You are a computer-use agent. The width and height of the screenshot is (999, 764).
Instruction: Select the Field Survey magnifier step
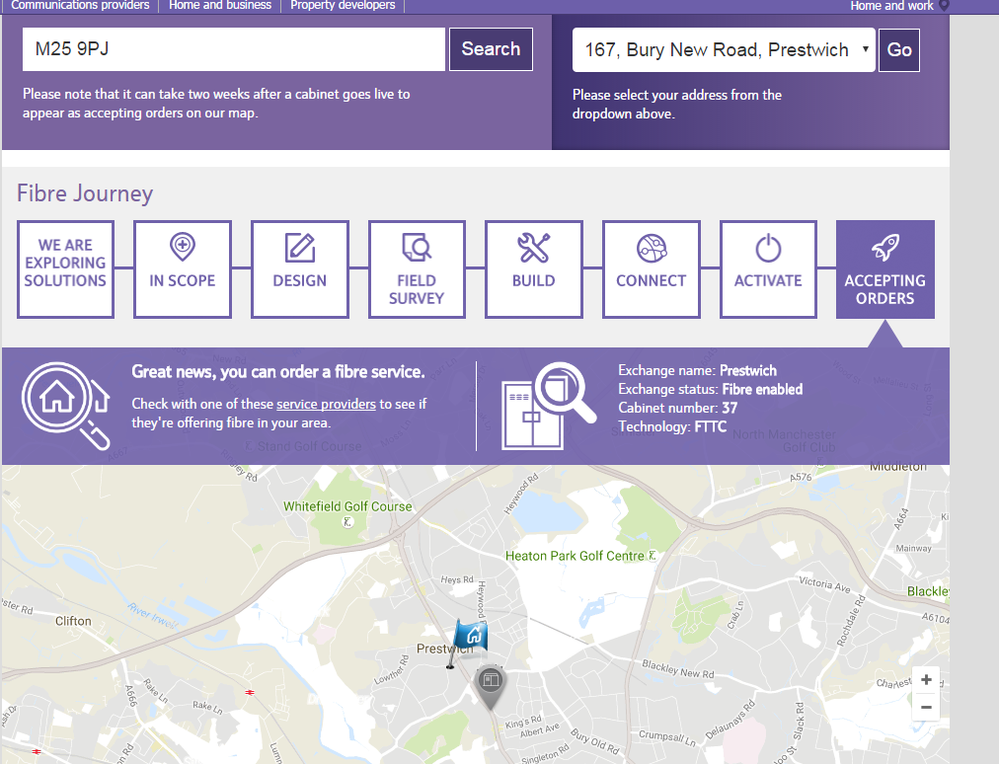[x=417, y=269]
